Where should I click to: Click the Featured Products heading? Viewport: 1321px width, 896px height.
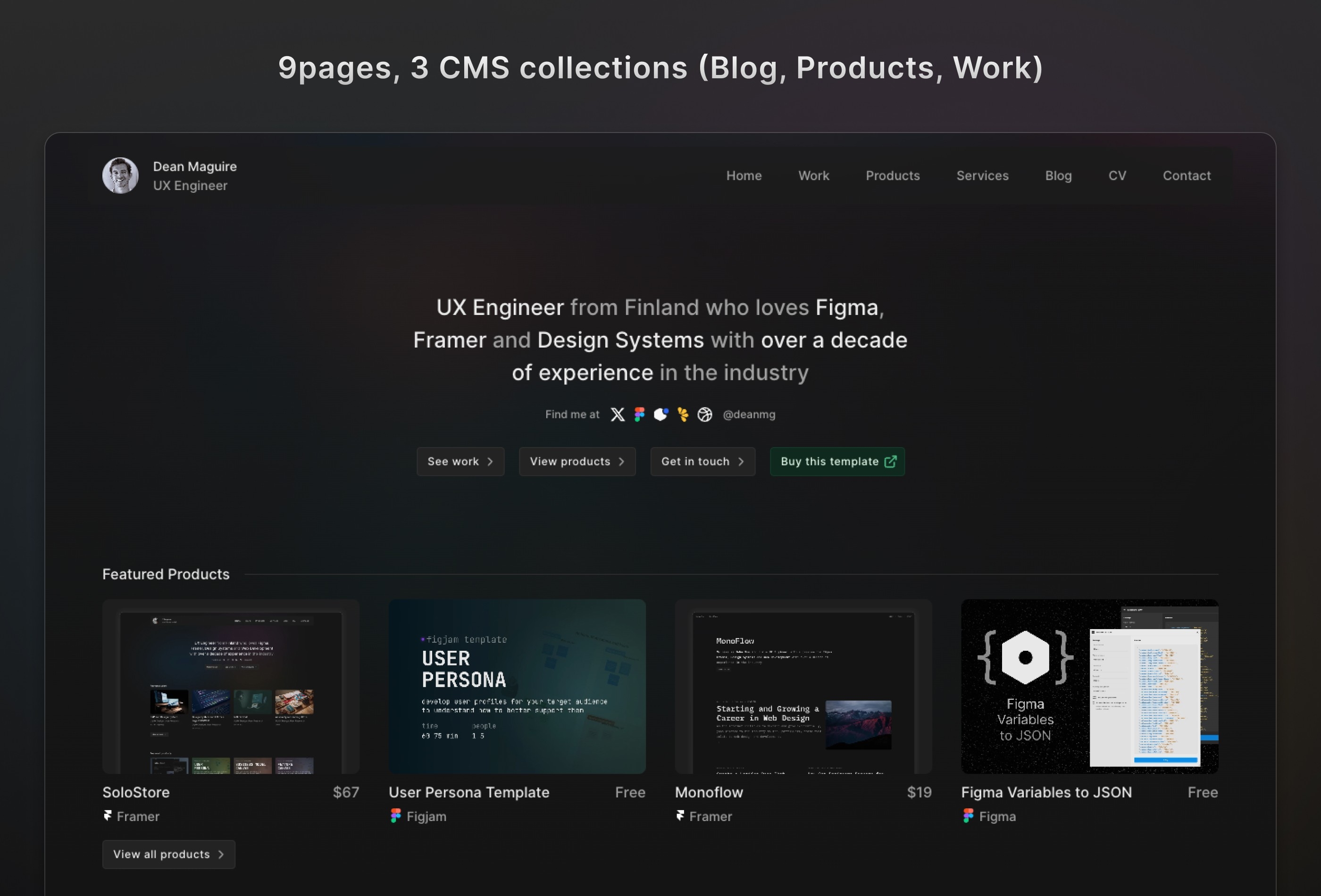166,574
